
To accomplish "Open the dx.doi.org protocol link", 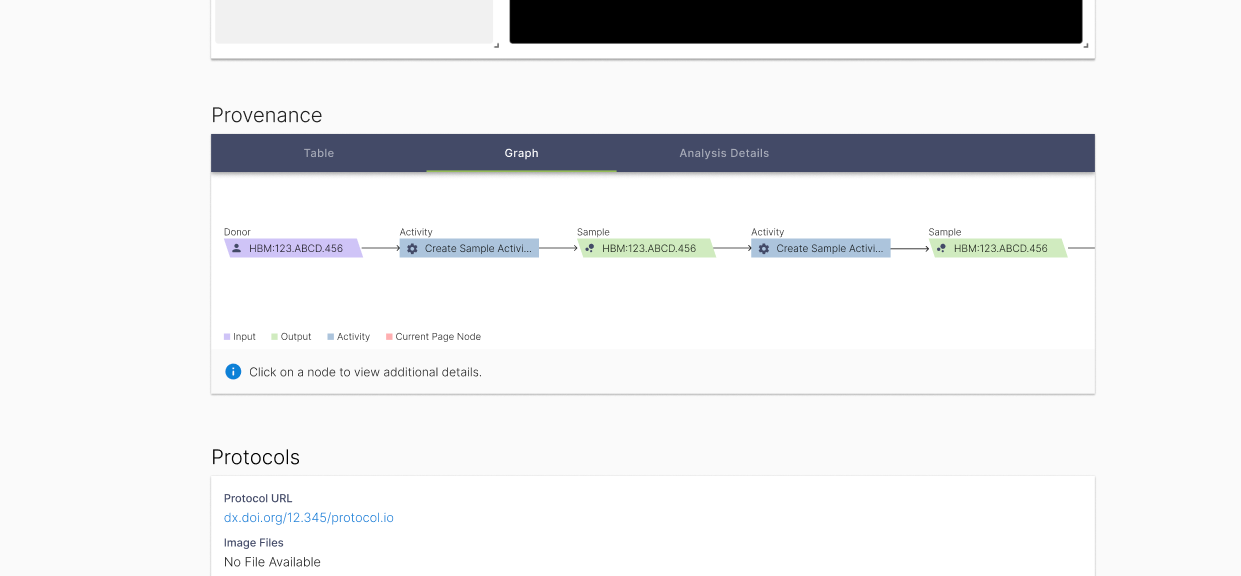I will [309, 517].
